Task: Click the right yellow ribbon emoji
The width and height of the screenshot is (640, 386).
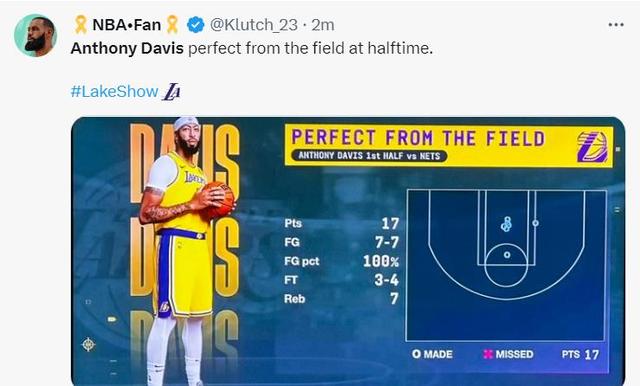Action: (x=172, y=24)
